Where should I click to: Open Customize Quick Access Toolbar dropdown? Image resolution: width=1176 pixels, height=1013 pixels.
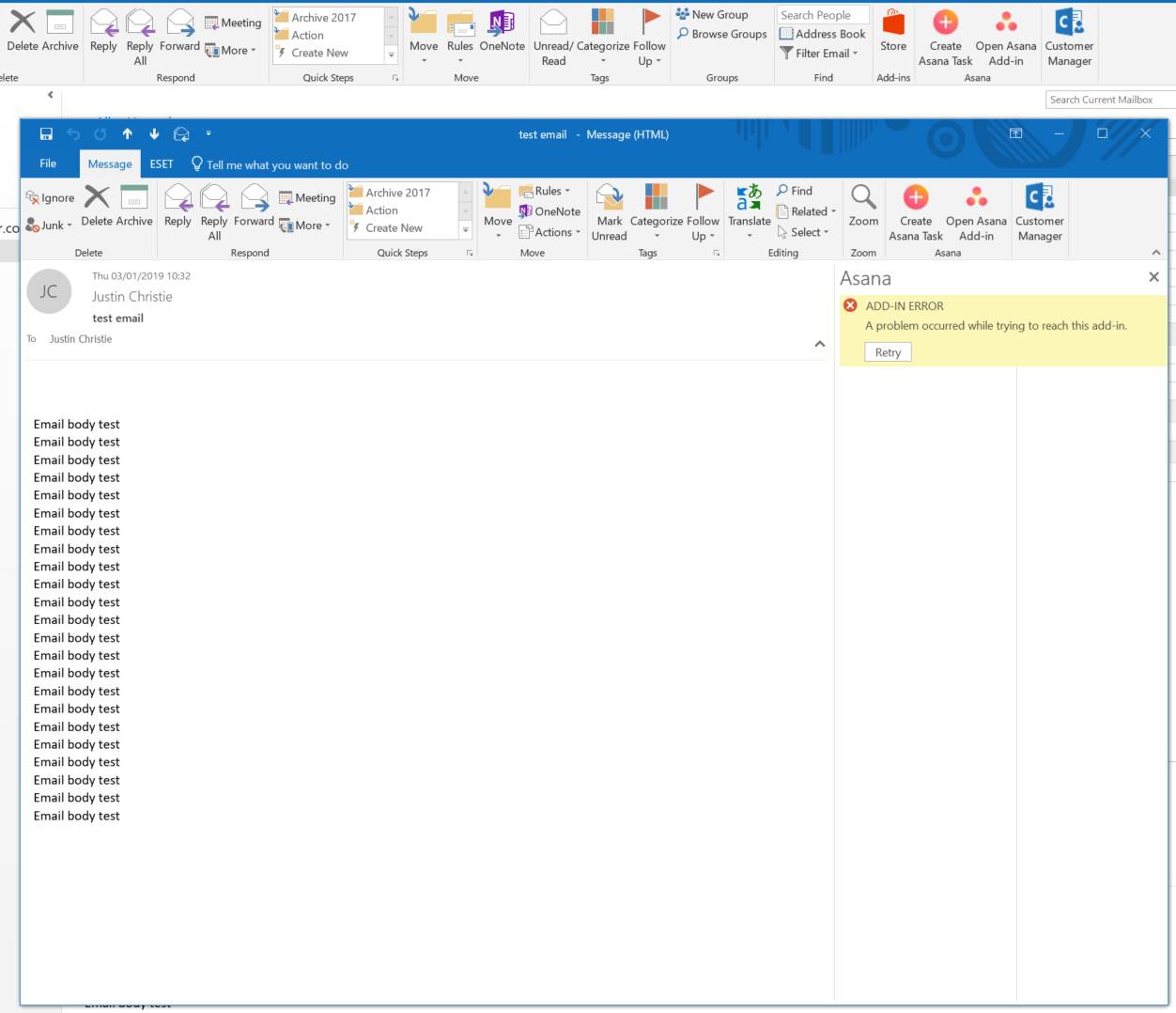pos(209,134)
